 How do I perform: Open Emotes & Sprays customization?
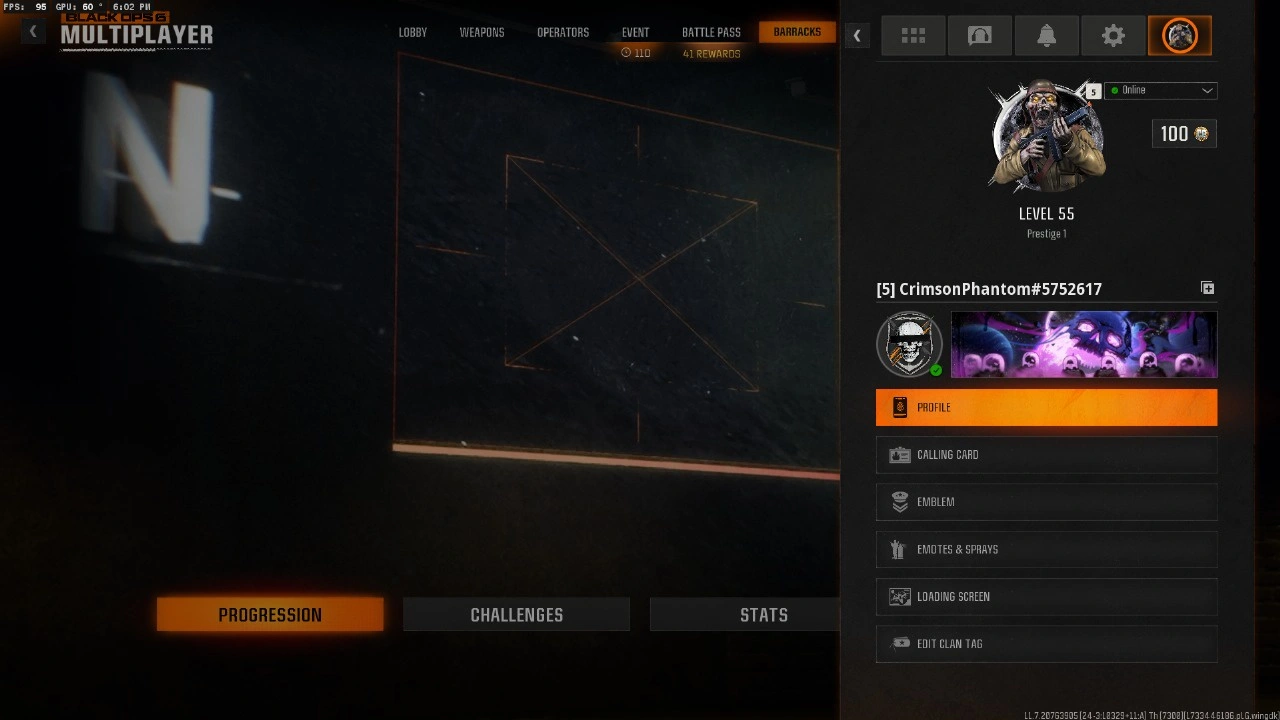(x=1046, y=549)
